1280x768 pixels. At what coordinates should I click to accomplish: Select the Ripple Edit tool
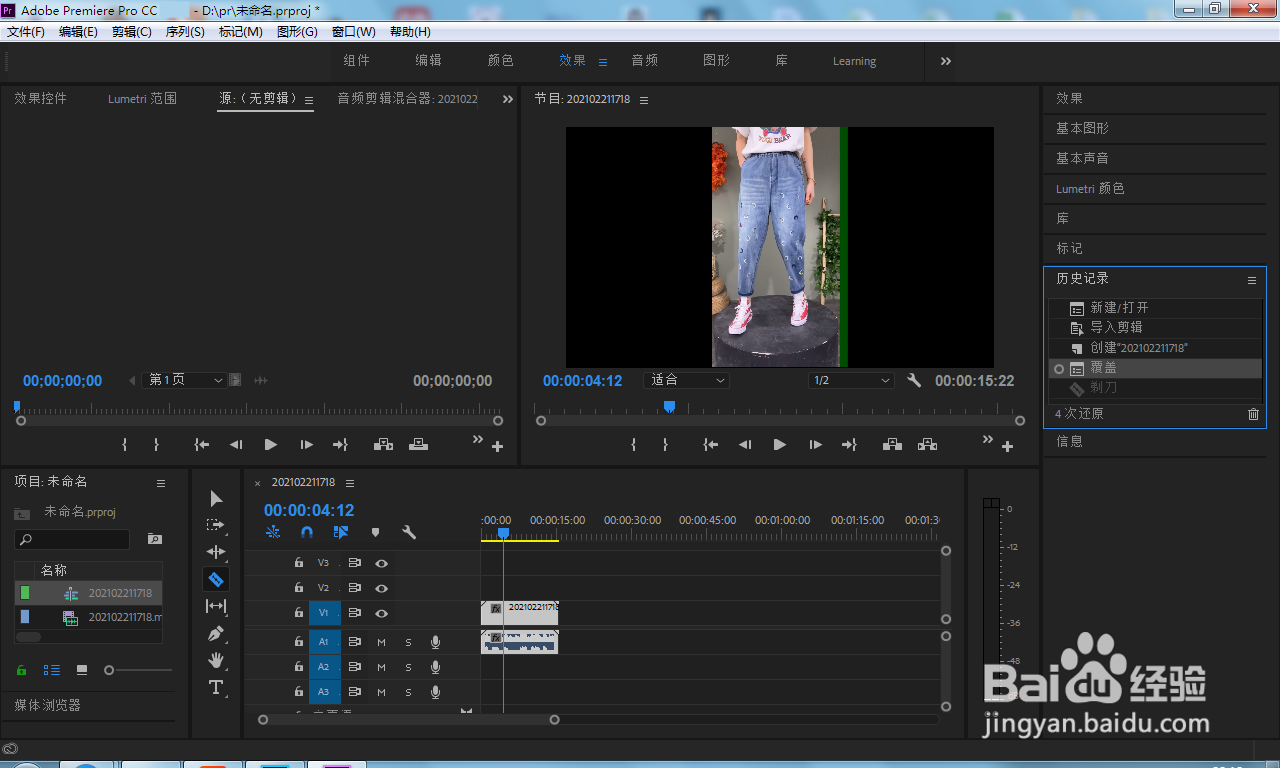tap(216, 552)
